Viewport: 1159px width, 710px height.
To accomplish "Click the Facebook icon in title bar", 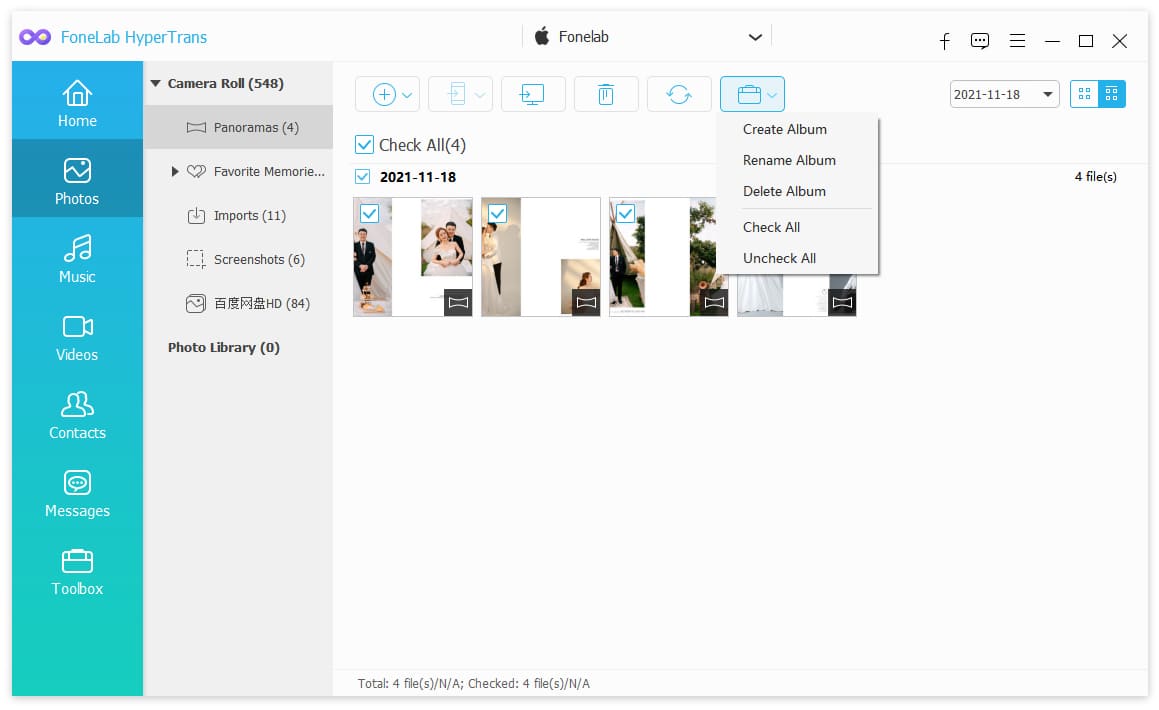I will click(944, 41).
